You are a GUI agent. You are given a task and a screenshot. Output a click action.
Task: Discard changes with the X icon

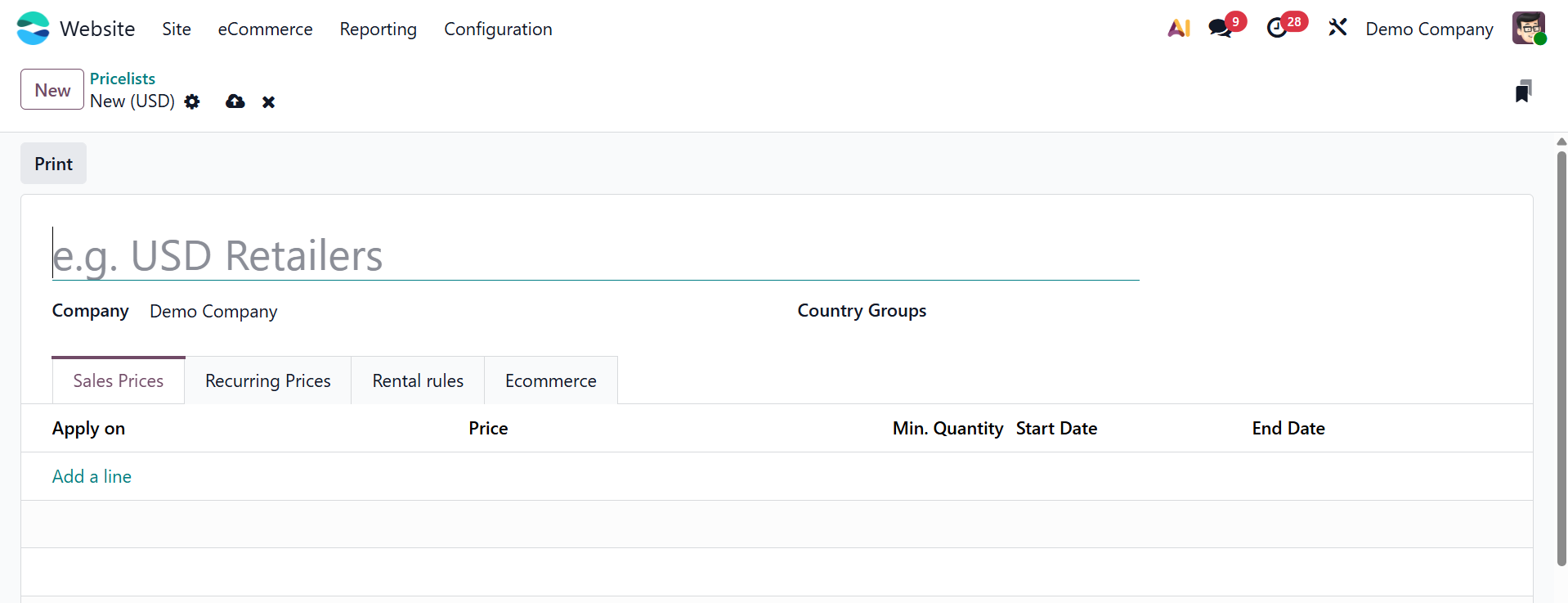pyautogui.click(x=268, y=102)
